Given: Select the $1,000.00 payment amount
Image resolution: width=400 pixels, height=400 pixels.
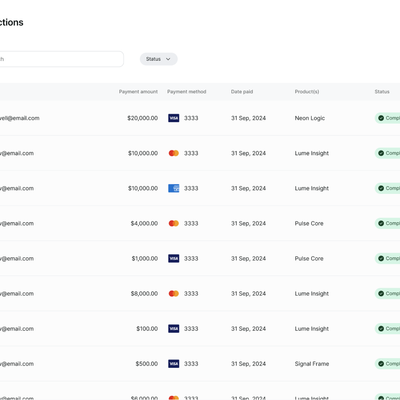Looking at the screenshot, I should click(x=145, y=258).
